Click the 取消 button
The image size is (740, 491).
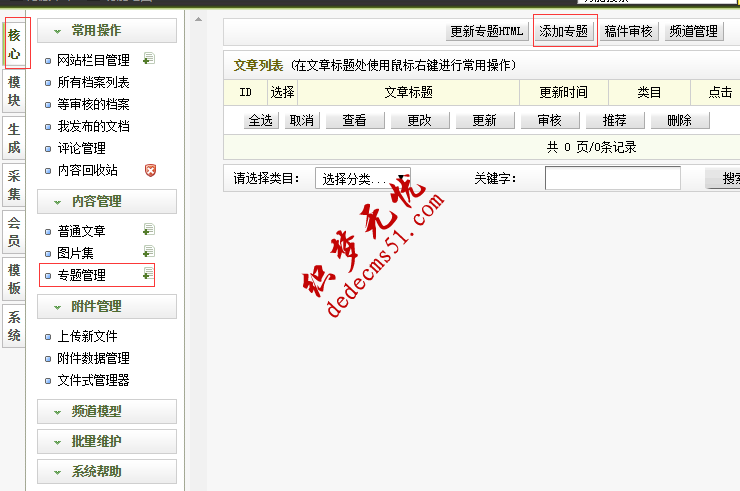point(302,120)
